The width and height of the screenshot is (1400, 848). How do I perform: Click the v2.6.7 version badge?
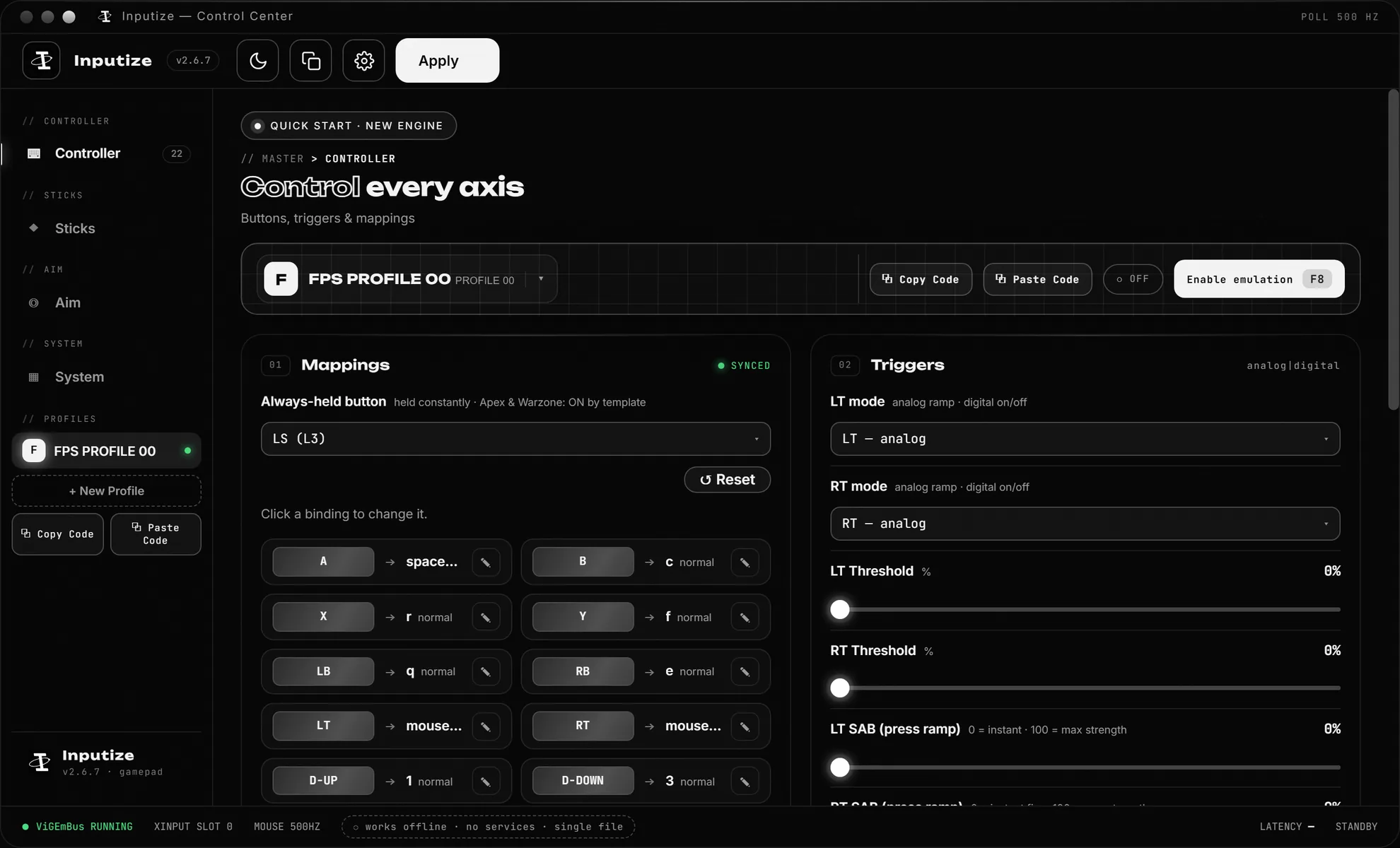point(193,61)
